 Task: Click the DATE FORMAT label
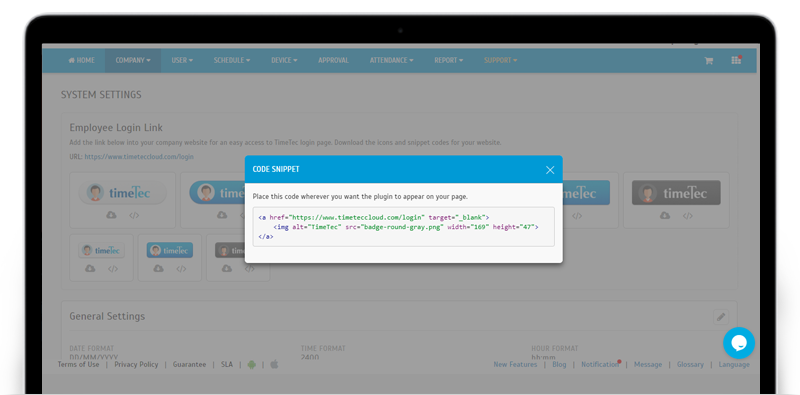click(x=92, y=349)
